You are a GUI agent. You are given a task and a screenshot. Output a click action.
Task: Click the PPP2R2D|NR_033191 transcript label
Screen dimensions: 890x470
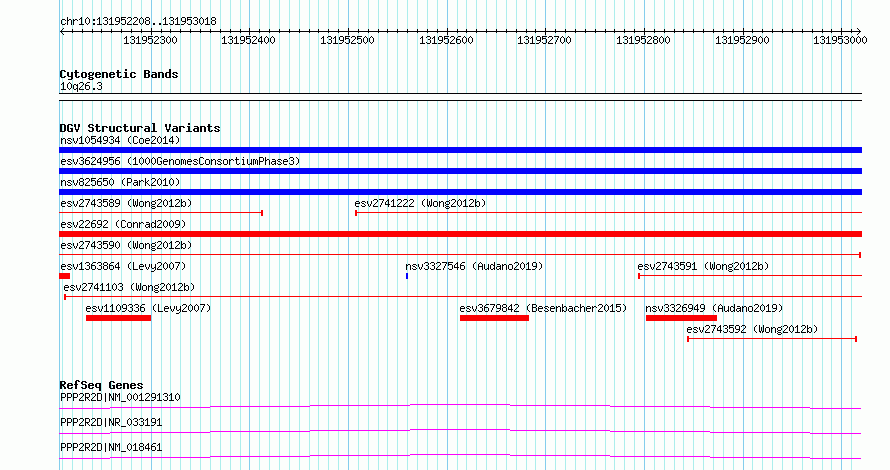[111, 422]
